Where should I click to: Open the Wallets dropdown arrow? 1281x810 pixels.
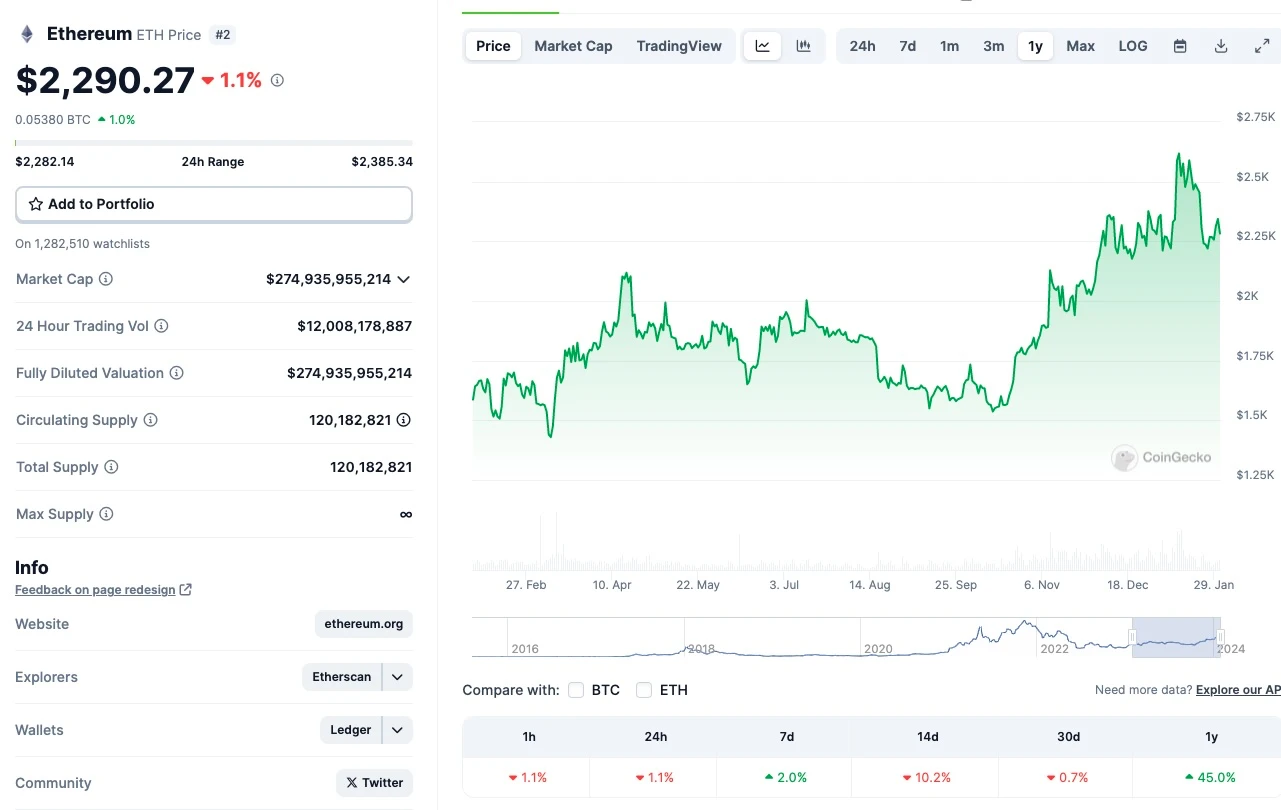(397, 730)
